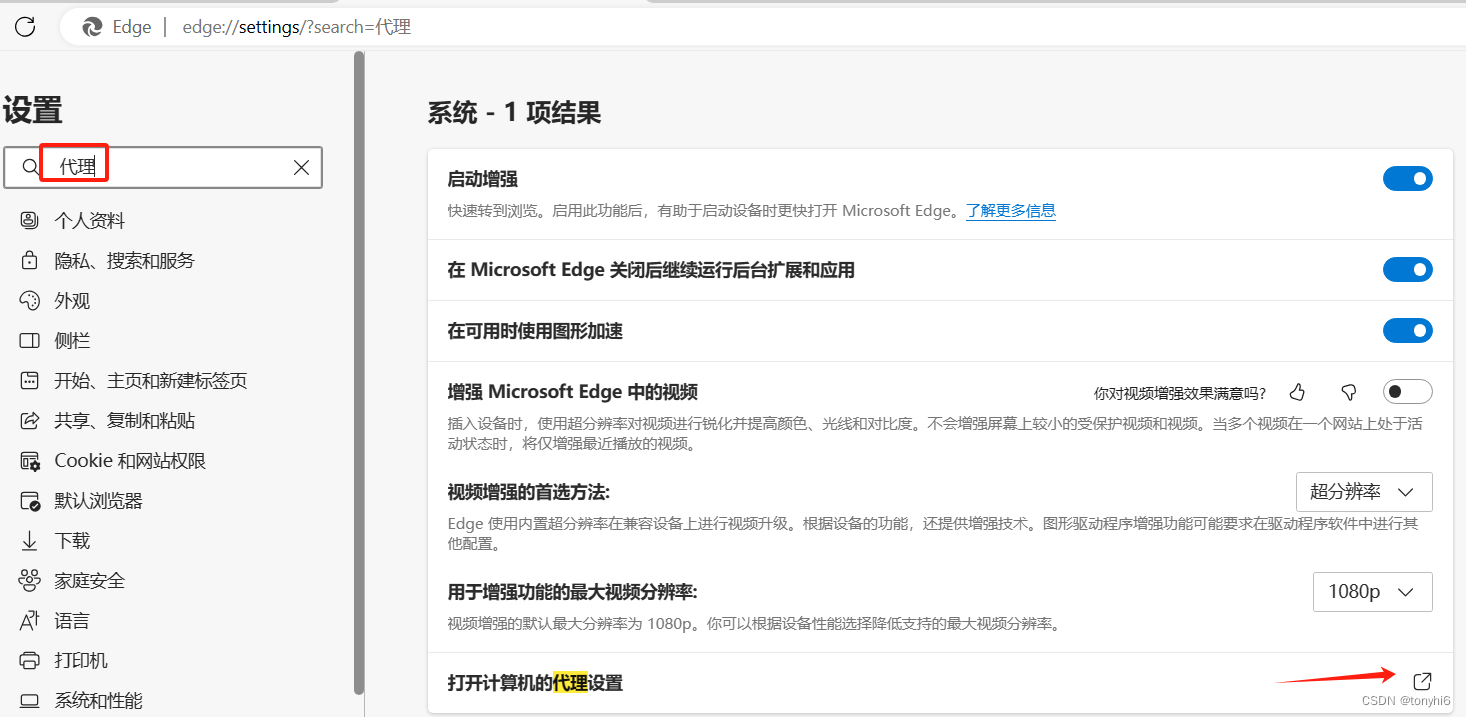Click the 默认浏览器 icon
The width and height of the screenshot is (1466, 717).
point(30,500)
